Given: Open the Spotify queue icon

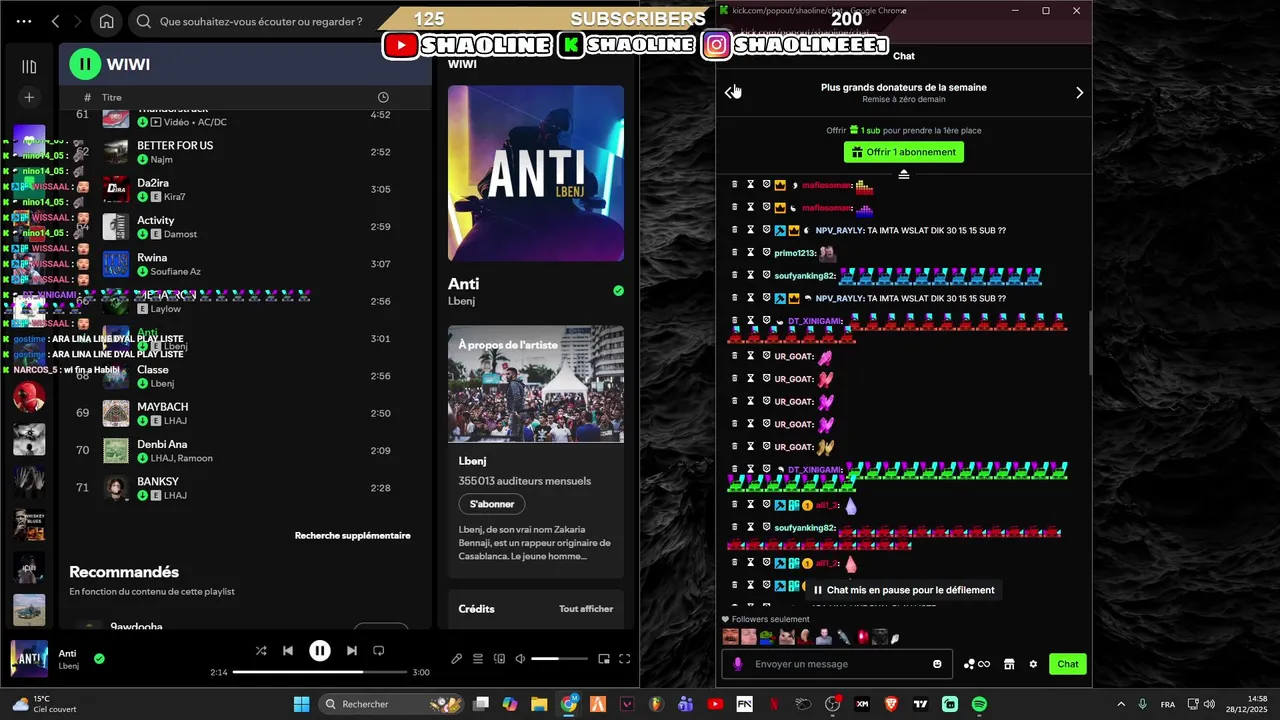Looking at the screenshot, I should click(478, 659).
